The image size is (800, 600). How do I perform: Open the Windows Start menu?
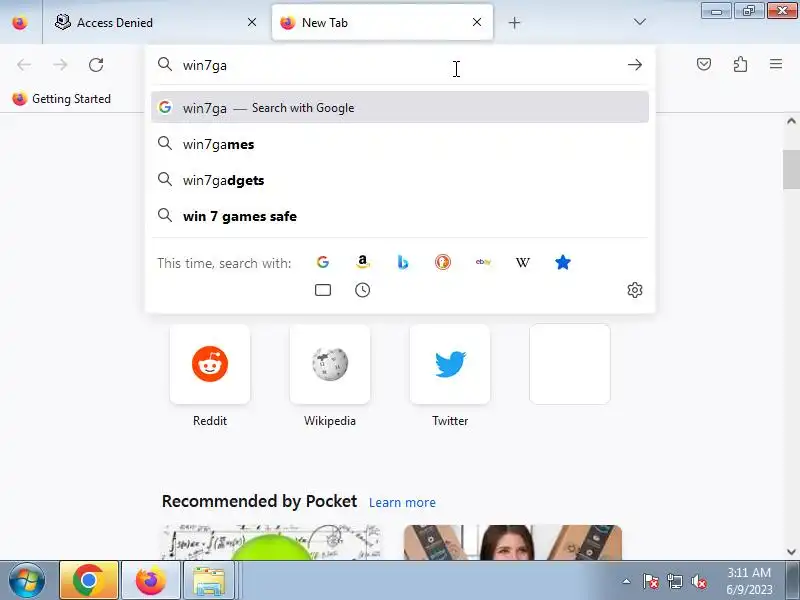coord(27,580)
